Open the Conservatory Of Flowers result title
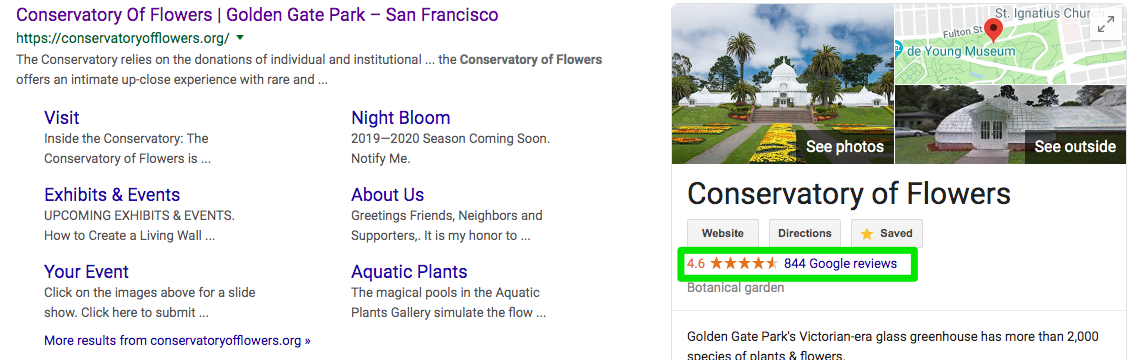 pyautogui.click(x=257, y=14)
